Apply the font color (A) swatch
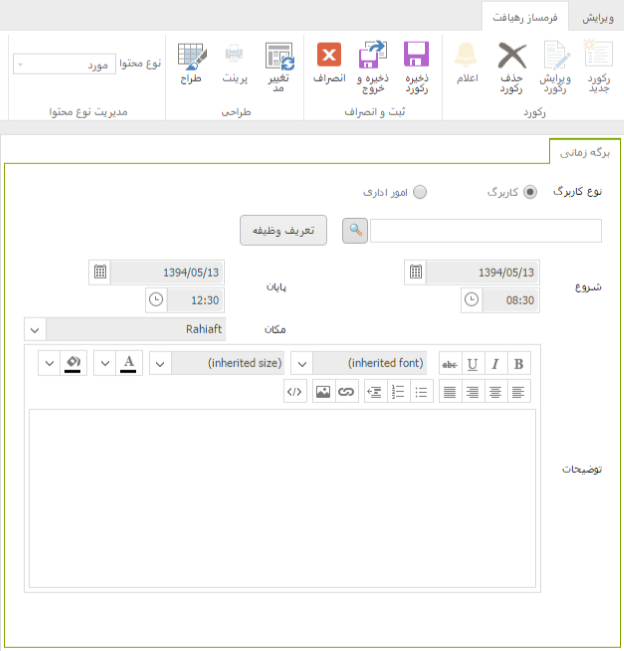 click(x=129, y=363)
